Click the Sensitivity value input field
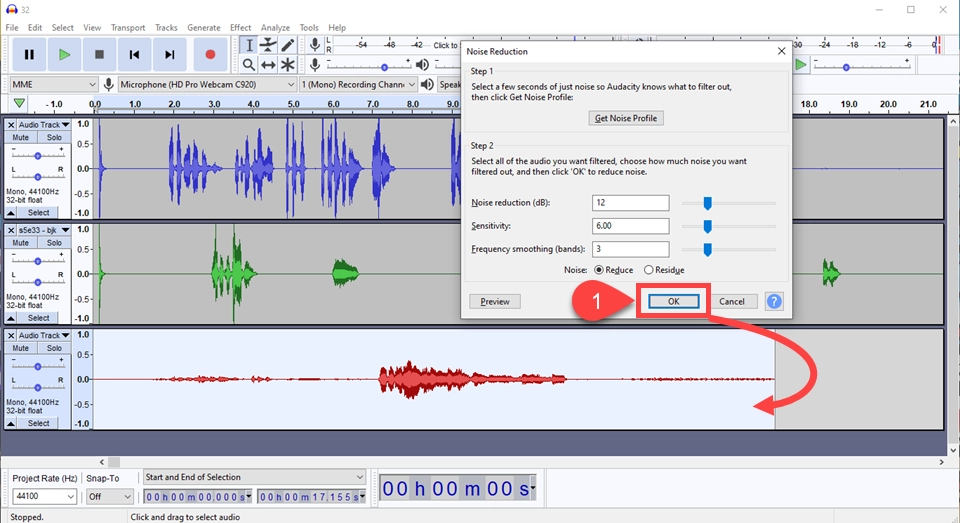Screen dimensions: 960x523 [629, 226]
